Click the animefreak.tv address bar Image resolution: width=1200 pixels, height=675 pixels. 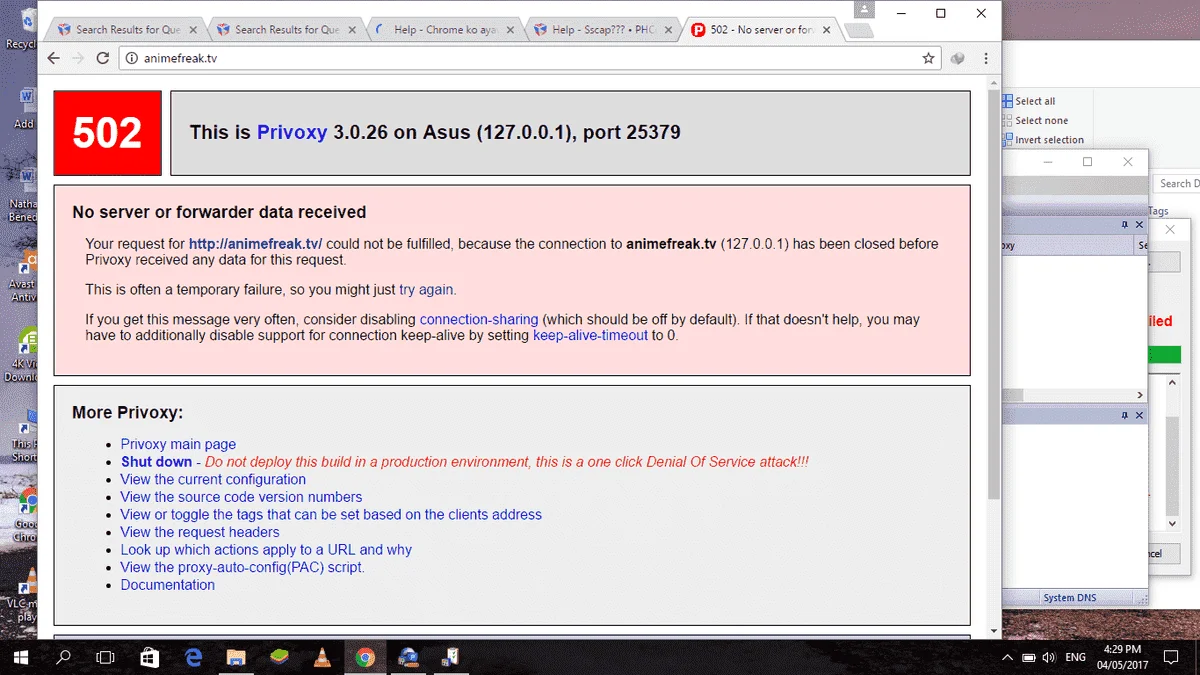530,58
